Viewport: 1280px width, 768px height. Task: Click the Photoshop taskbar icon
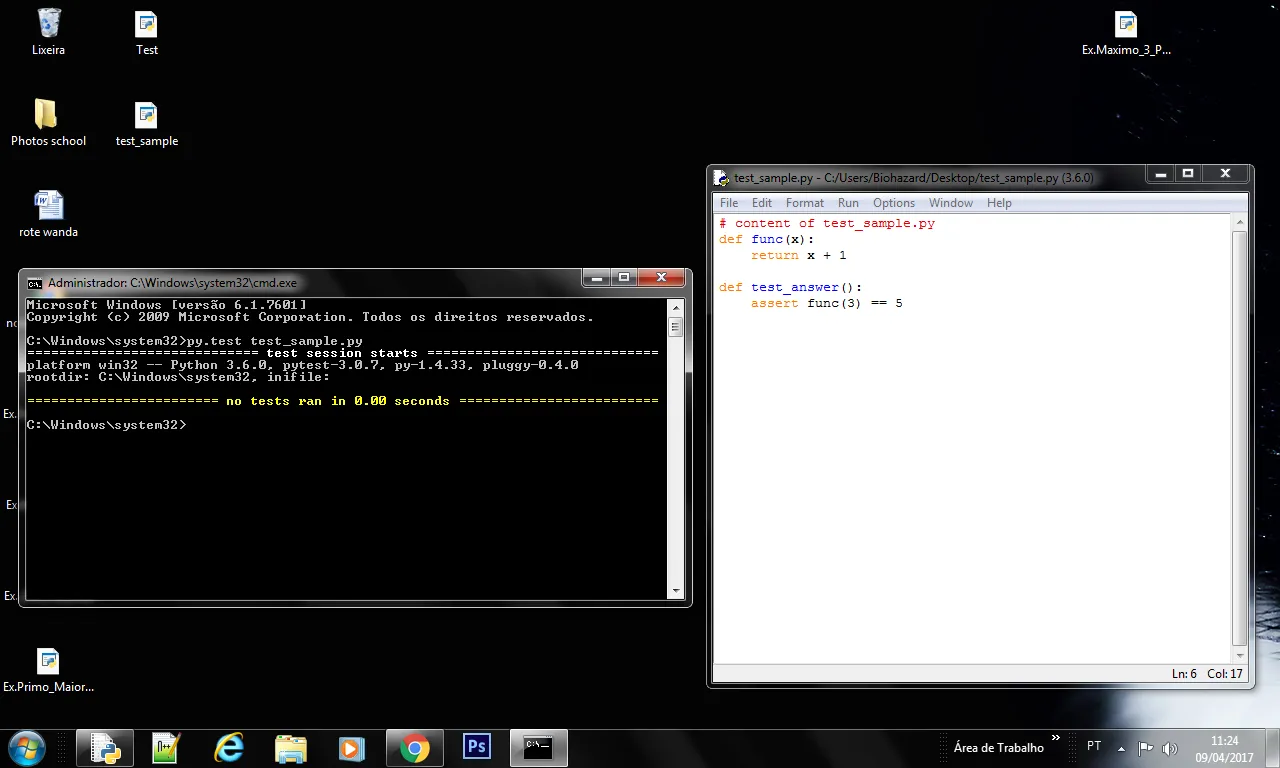pyautogui.click(x=477, y=747)
